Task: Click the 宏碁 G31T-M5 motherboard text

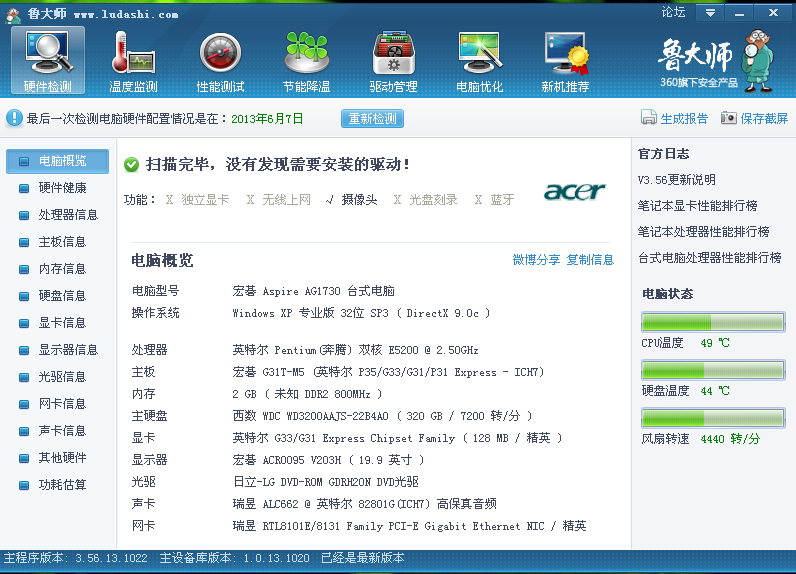Action: click(388, 373)
